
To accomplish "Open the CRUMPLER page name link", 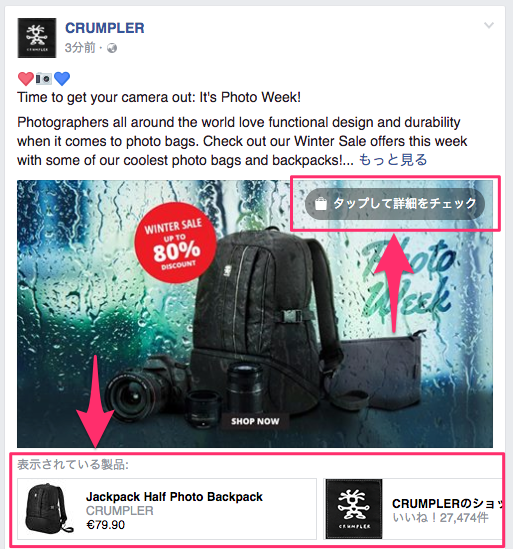I will 105,28.
